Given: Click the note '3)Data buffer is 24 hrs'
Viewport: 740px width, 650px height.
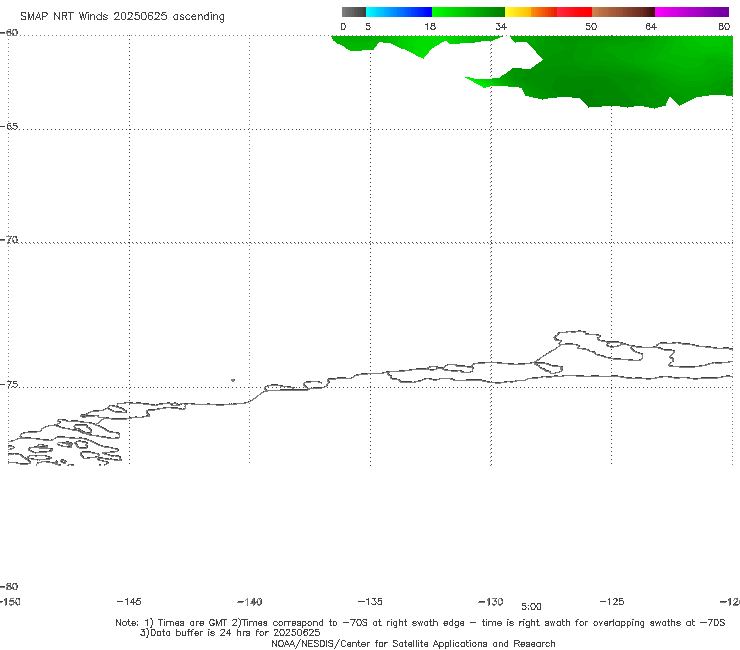Looking at the screenshot, I should pyautogui.click(x=230, y=633).
